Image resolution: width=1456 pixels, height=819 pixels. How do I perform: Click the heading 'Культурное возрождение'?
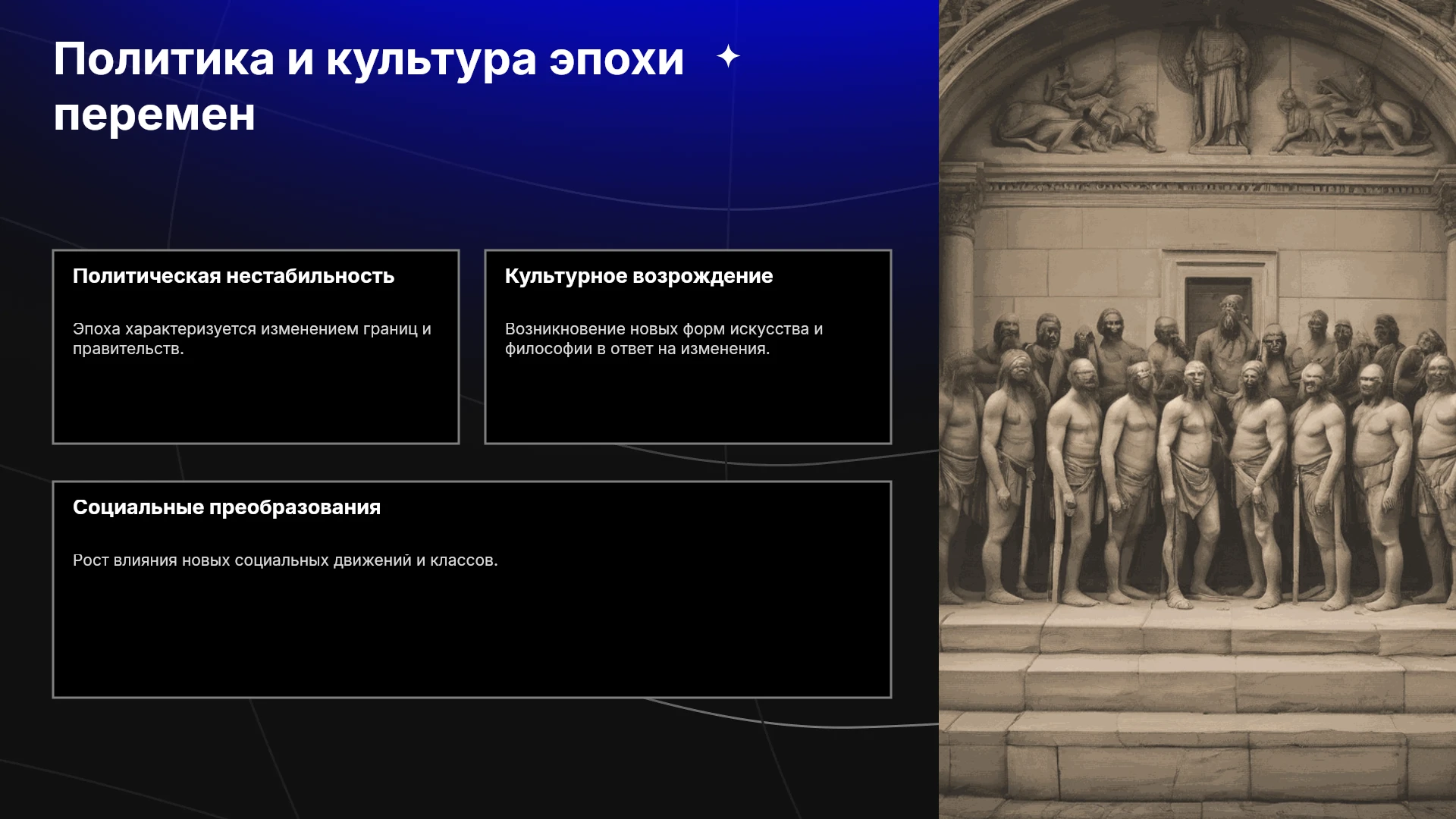pyautogui.click(x=639, y=276)
